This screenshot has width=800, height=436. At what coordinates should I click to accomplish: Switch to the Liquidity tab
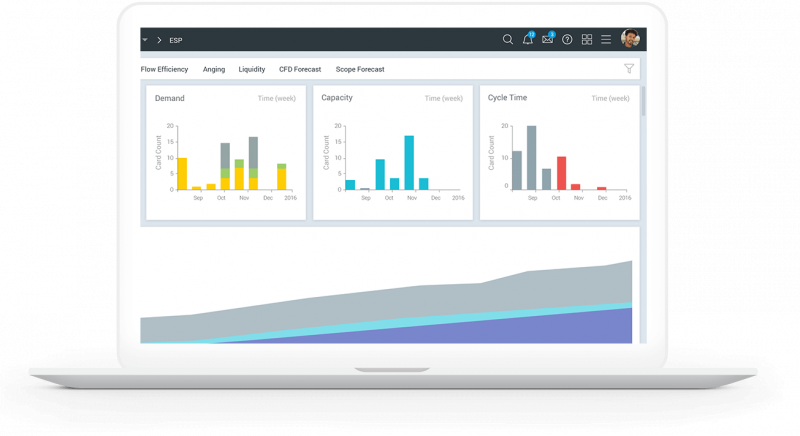(252, 69)
